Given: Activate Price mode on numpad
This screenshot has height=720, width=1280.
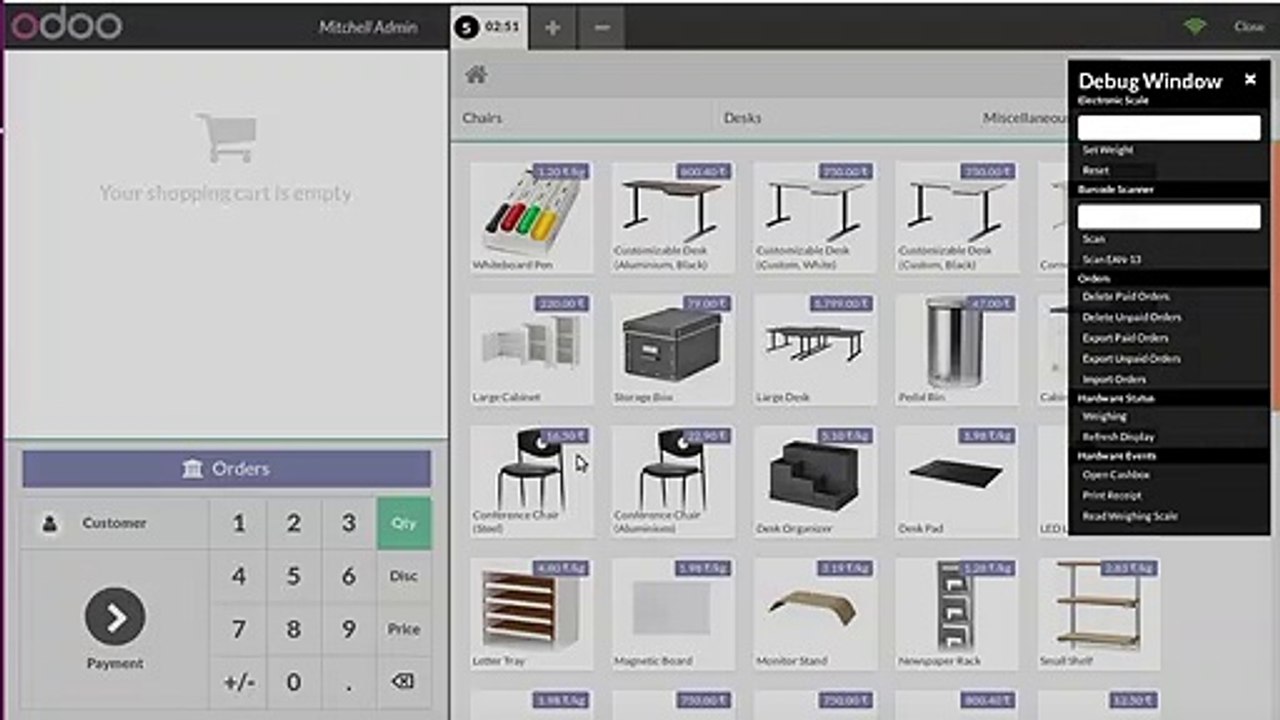Looking at the screenshot, I should 404,629.
